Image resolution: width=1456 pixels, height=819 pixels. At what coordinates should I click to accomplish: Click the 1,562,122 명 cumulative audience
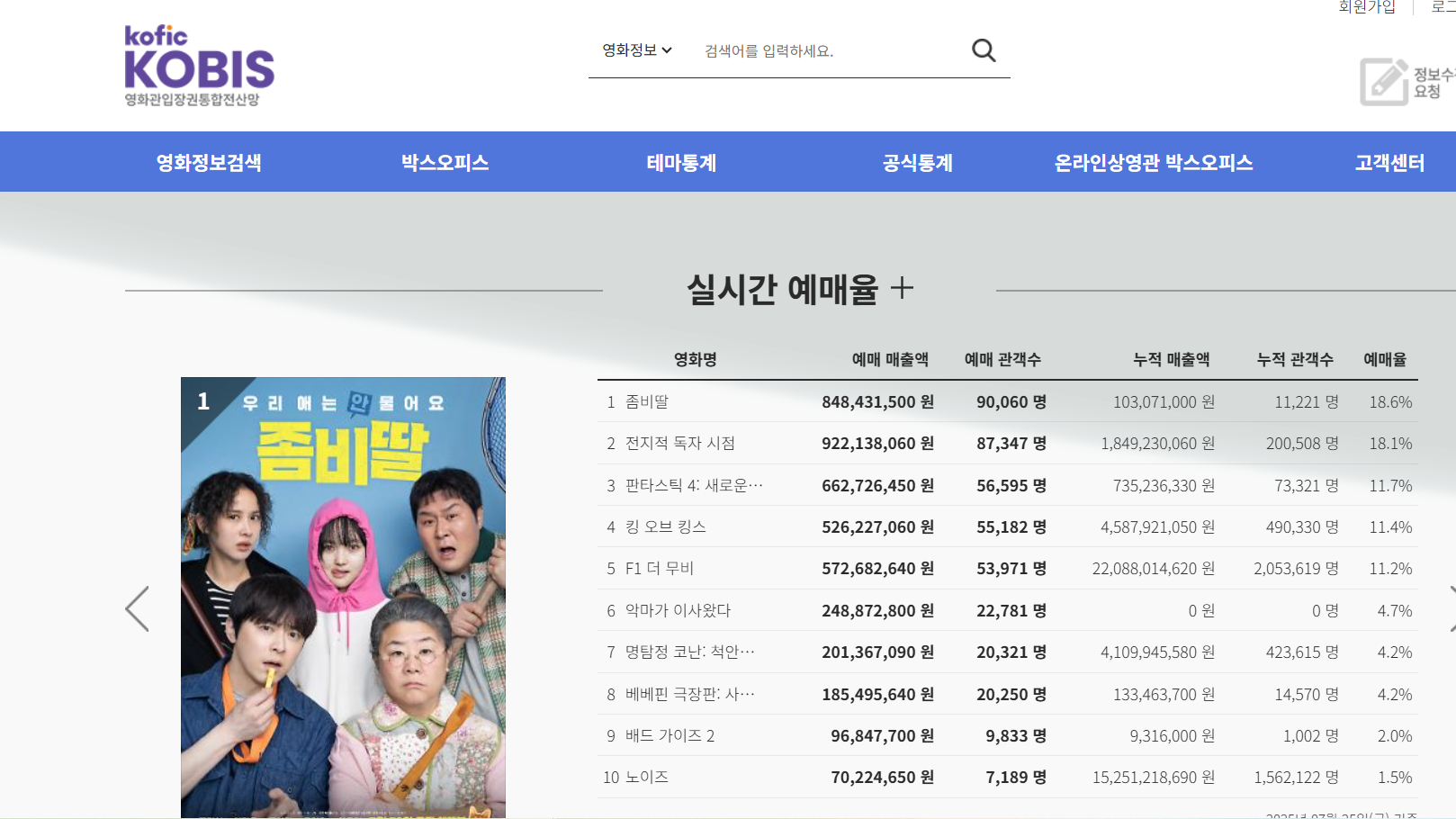1296,778
